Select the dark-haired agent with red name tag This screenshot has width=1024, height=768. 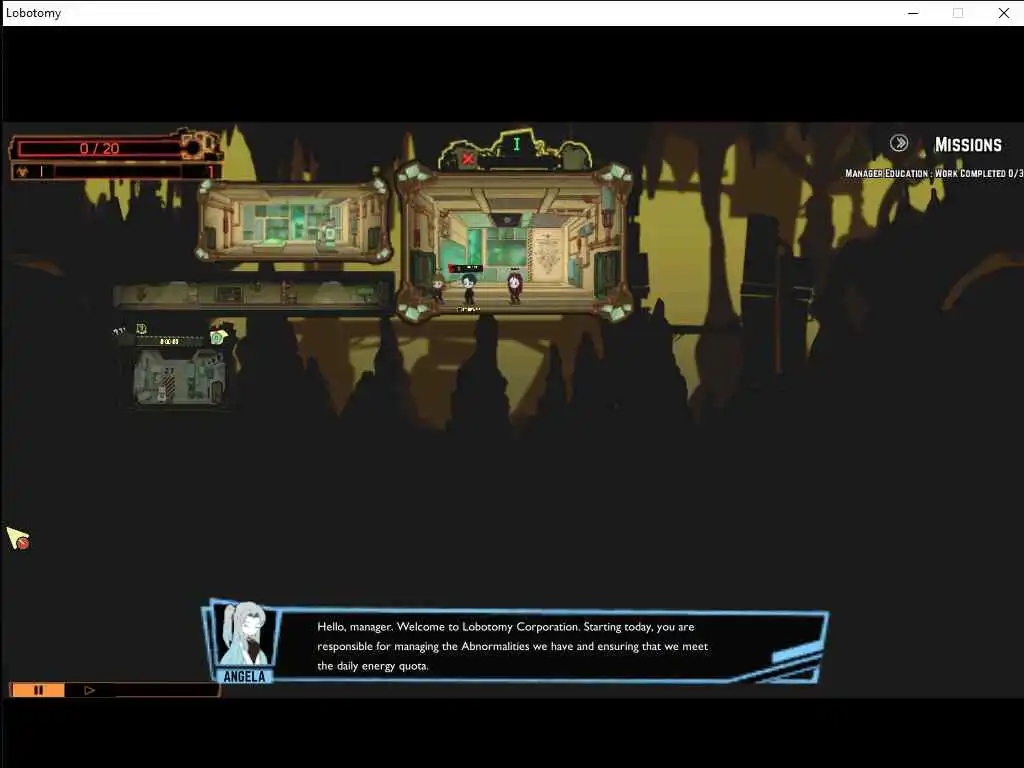[x=468, y=289]
